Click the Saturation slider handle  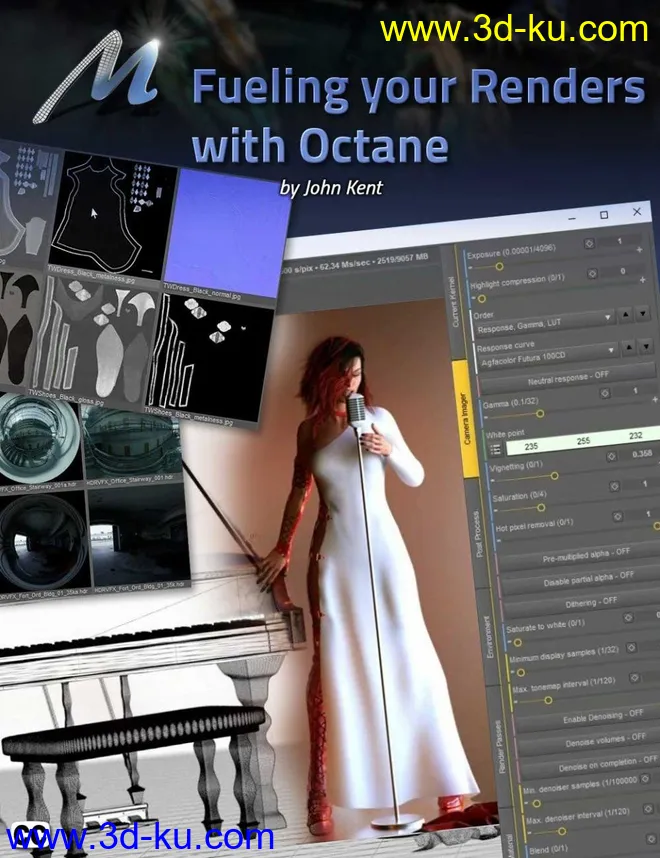pyautogui.click(x=541, y=508)
